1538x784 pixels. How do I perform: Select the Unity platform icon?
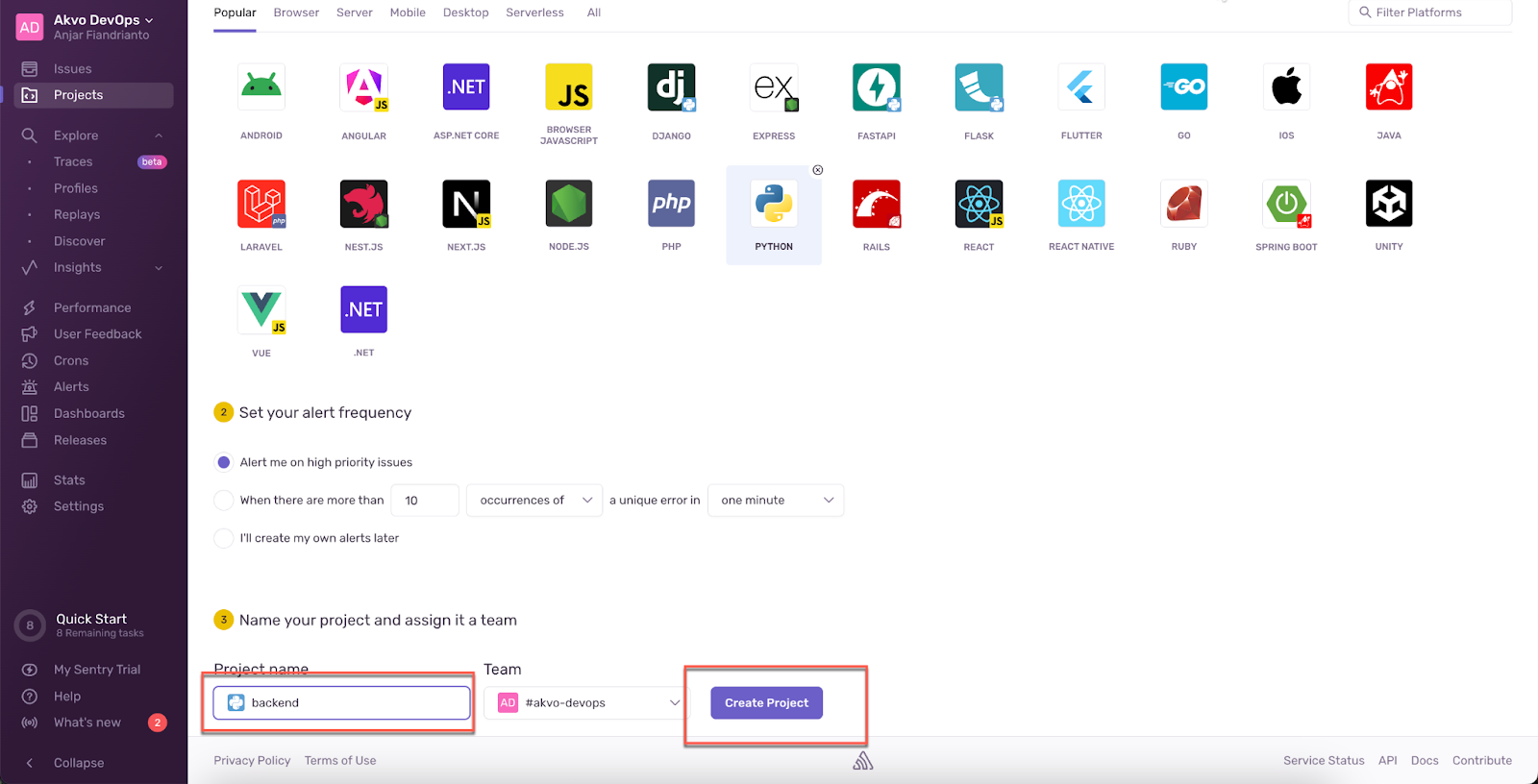[x=1389, y=204]
